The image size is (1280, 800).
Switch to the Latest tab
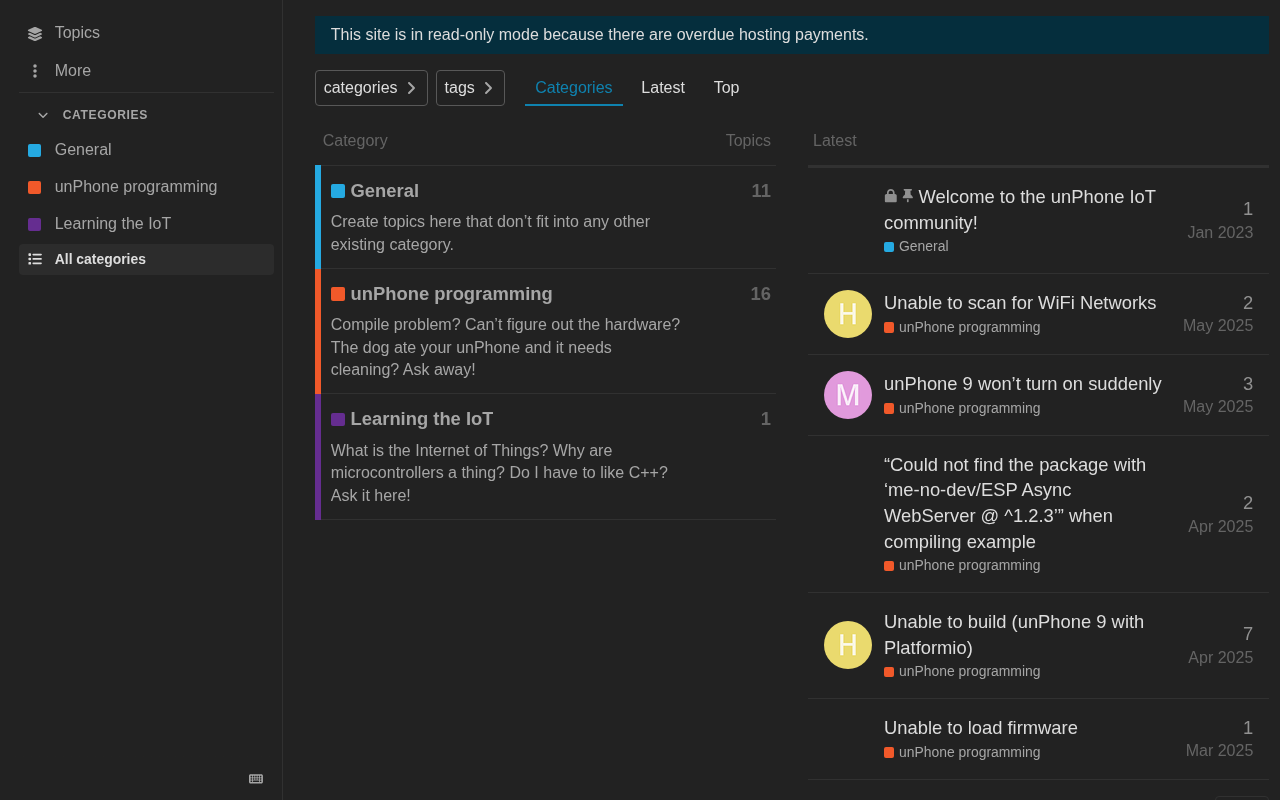(663, 88)
